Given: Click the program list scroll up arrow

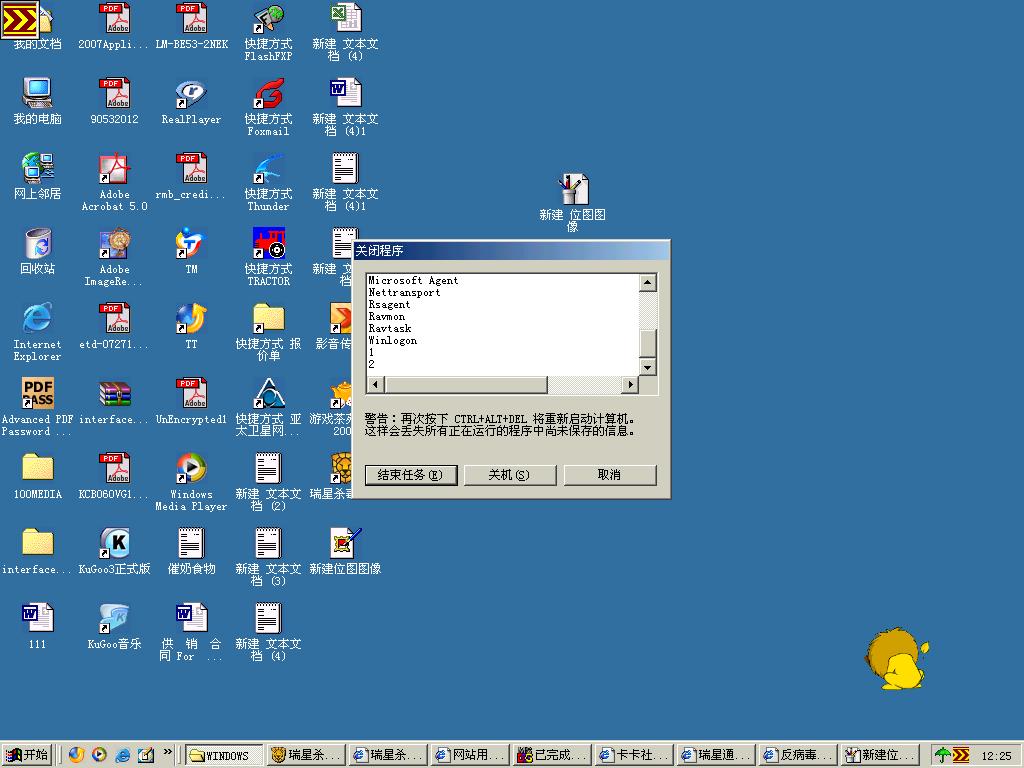Looking at the screenshot, I should click(x=647, y=282).
